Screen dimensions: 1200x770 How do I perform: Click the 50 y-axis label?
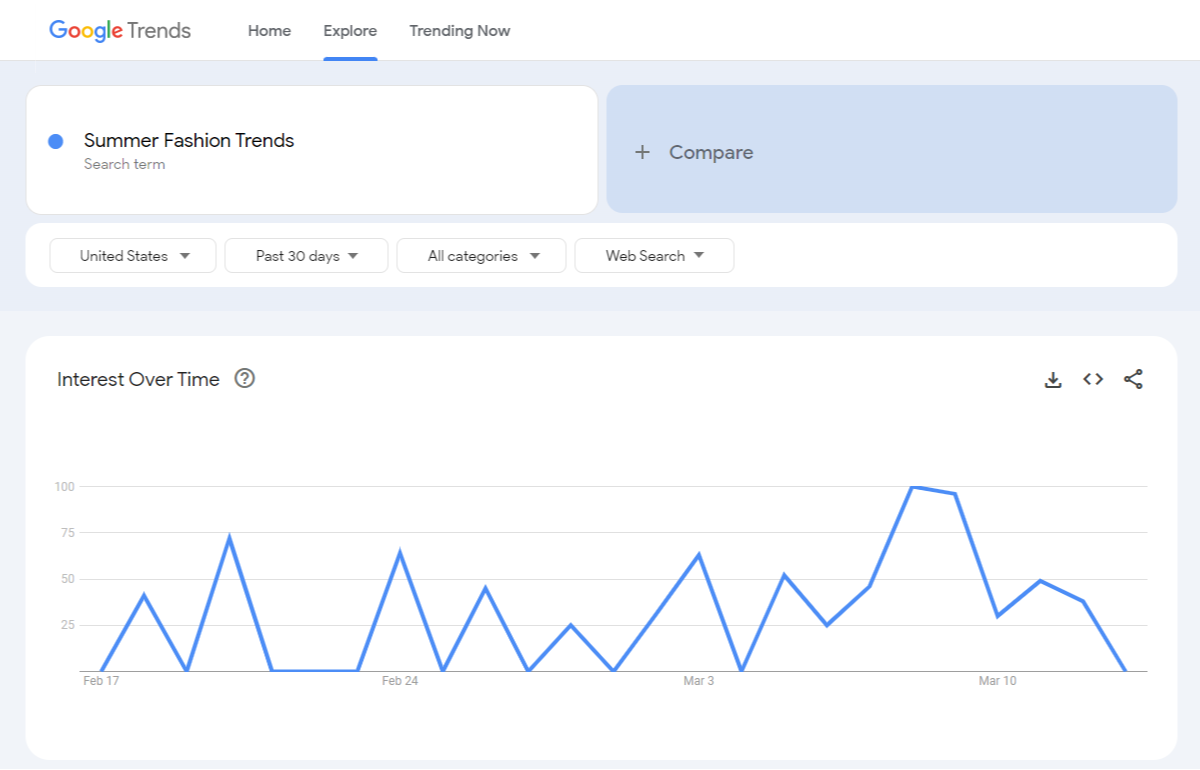(68, 579)
